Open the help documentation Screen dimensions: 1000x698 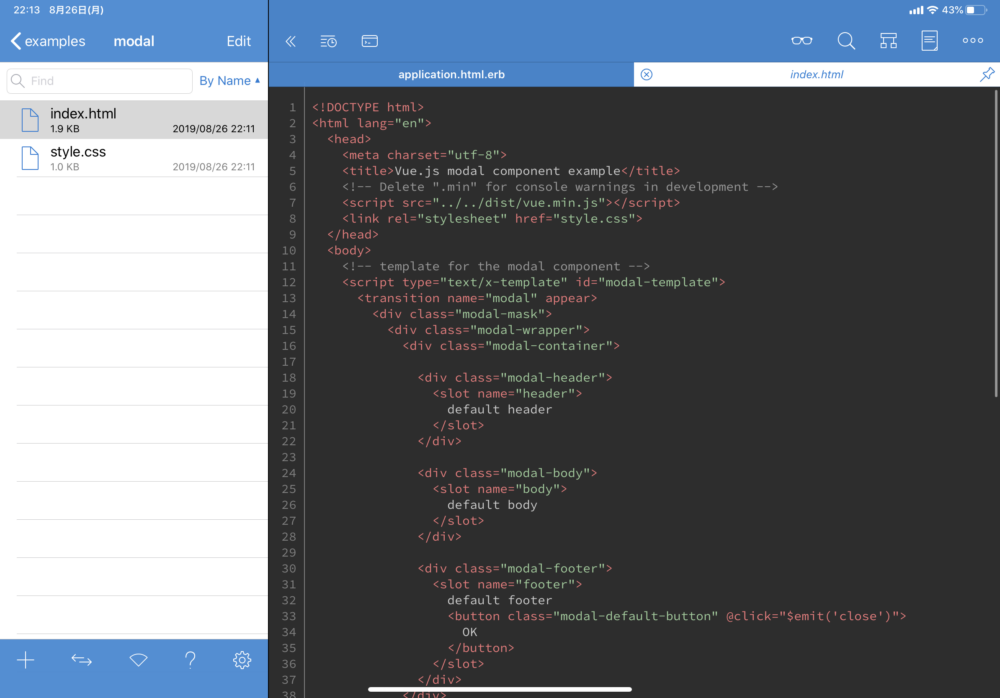click(190, 660)
